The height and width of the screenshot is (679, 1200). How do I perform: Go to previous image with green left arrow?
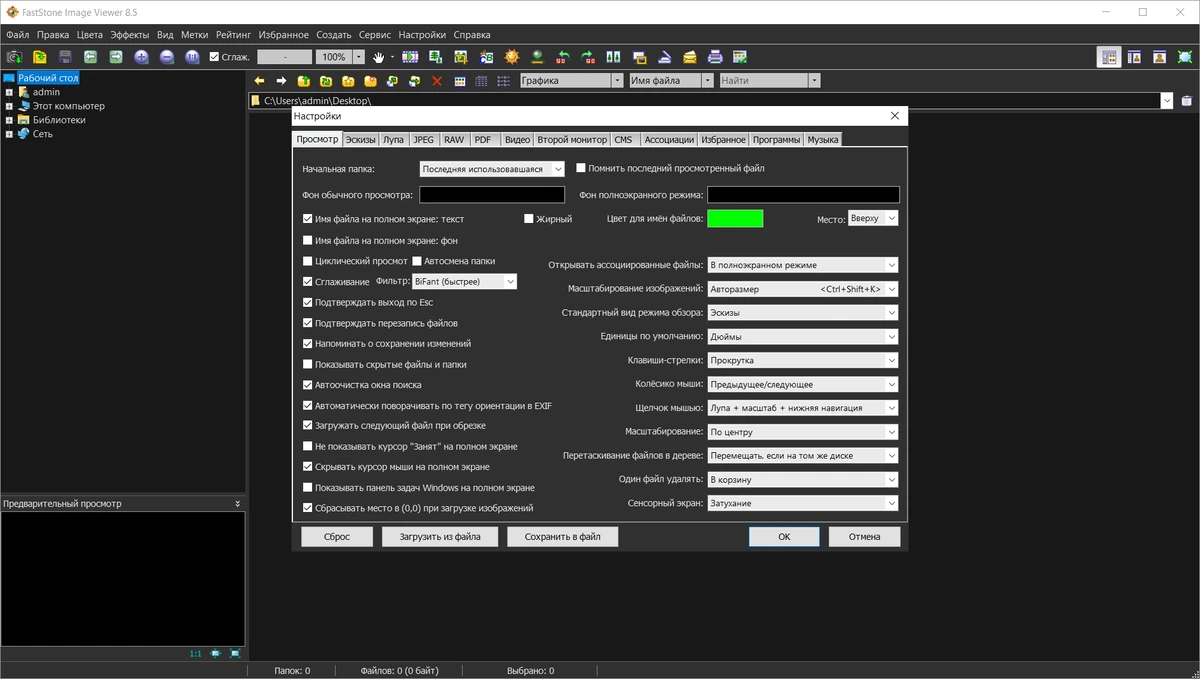click(x=91, y=57)
